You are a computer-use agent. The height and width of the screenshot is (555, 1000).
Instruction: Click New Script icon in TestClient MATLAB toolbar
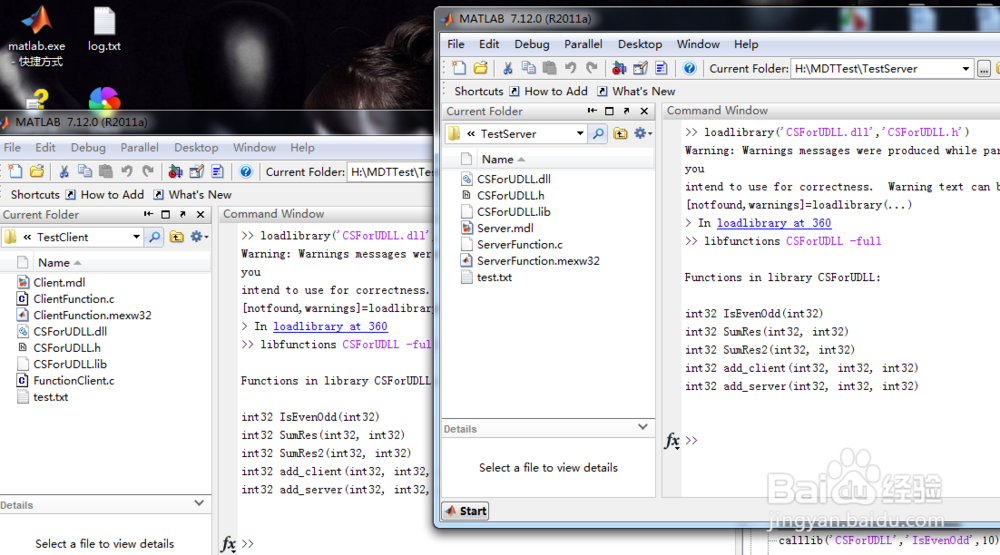point(15,172)
